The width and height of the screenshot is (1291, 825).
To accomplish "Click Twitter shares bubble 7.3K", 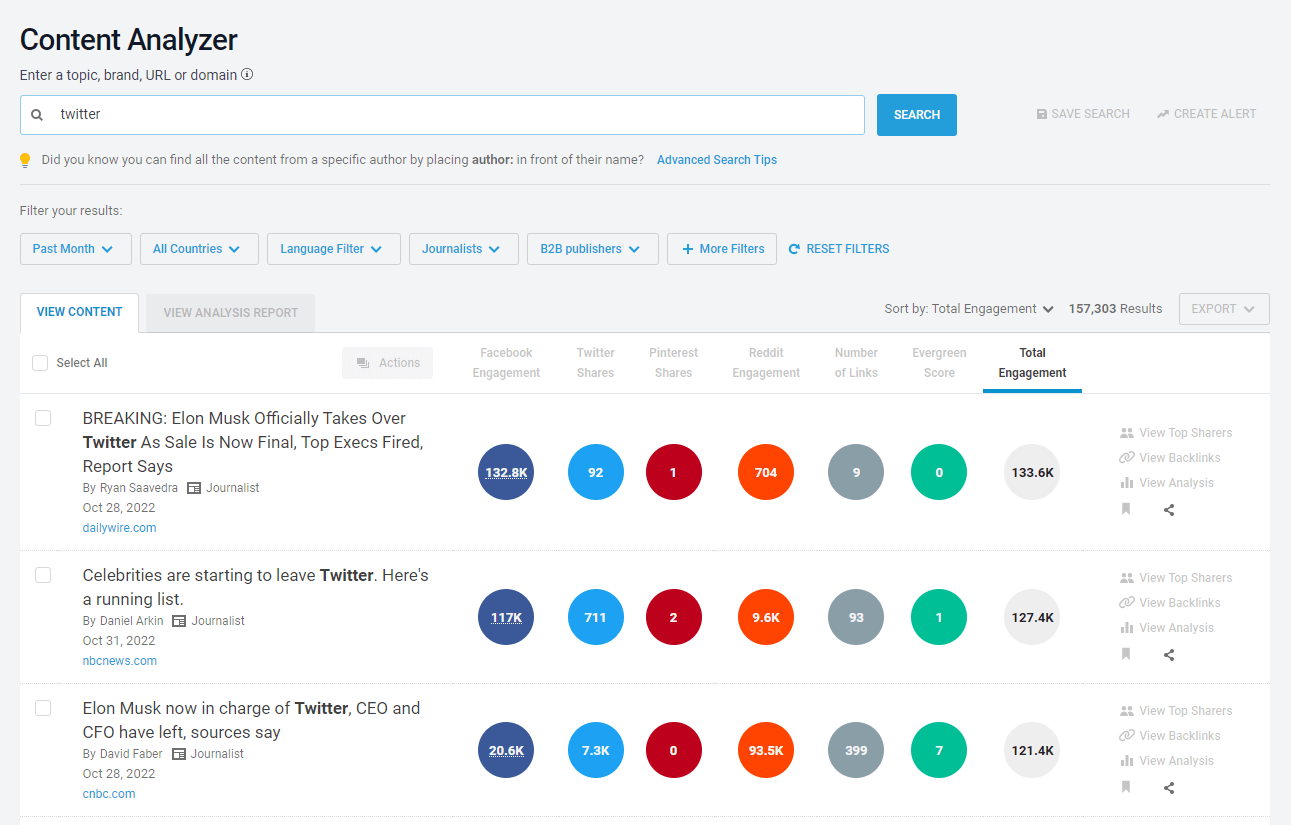I will coord(596,750).
